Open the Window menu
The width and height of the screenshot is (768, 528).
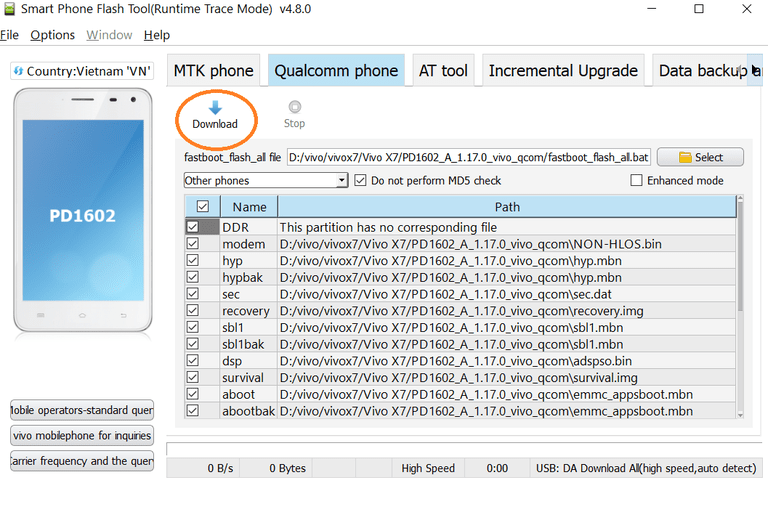(109, 35)
